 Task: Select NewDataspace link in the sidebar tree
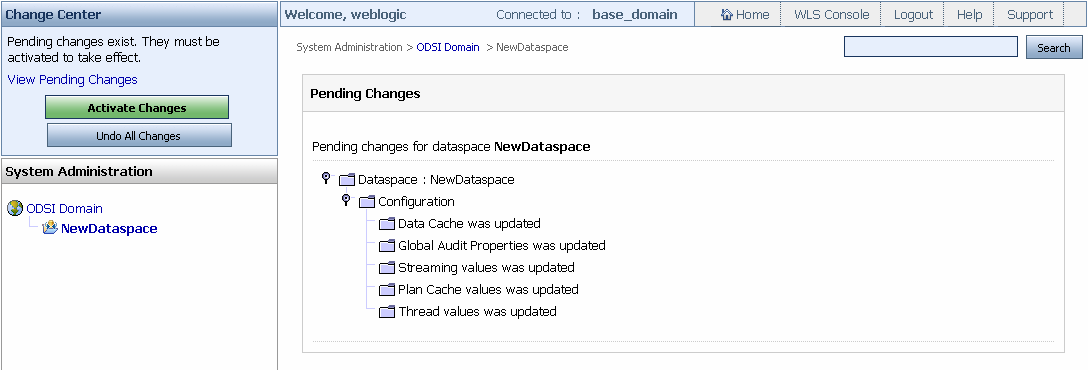109,228
